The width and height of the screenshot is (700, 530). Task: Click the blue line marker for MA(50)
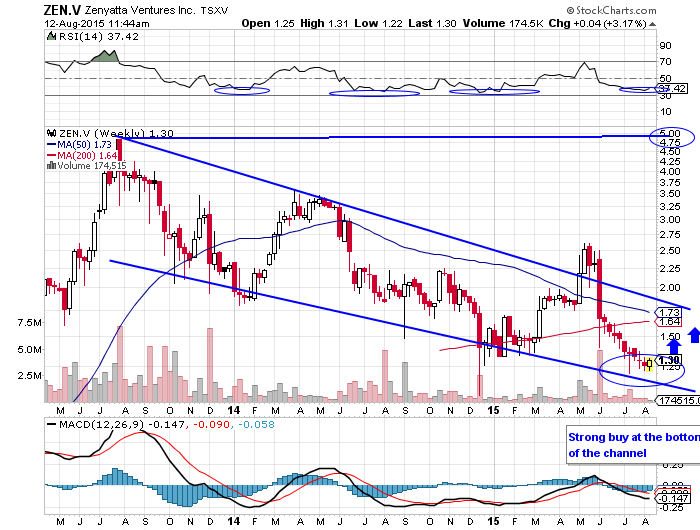(51, 145)
